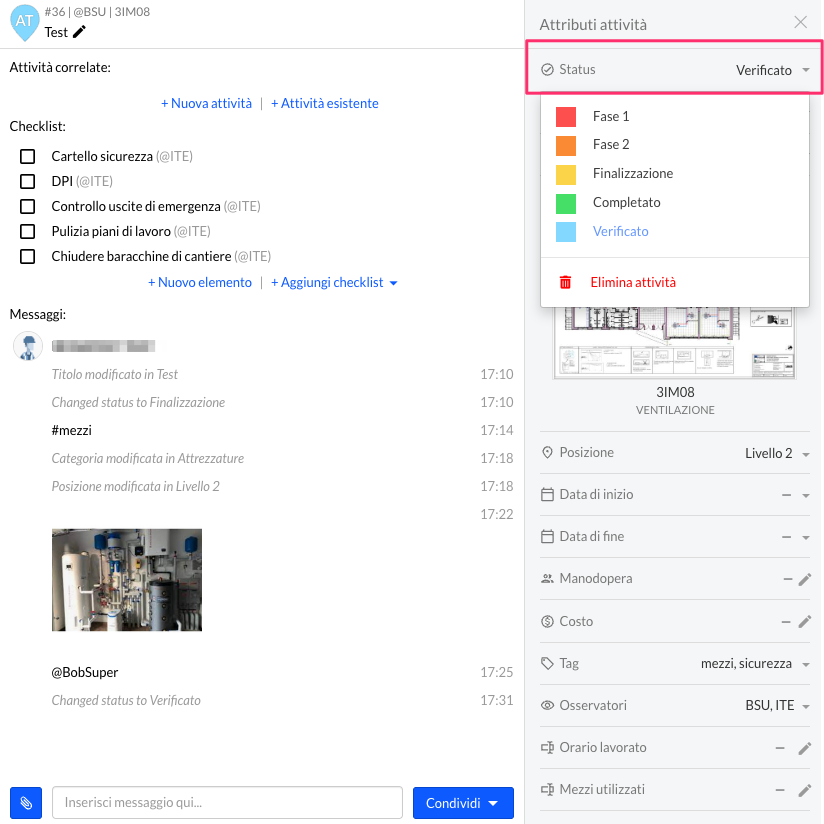
Task: Check Pulizia piani di lavoro box
Action: pos(28,232)
